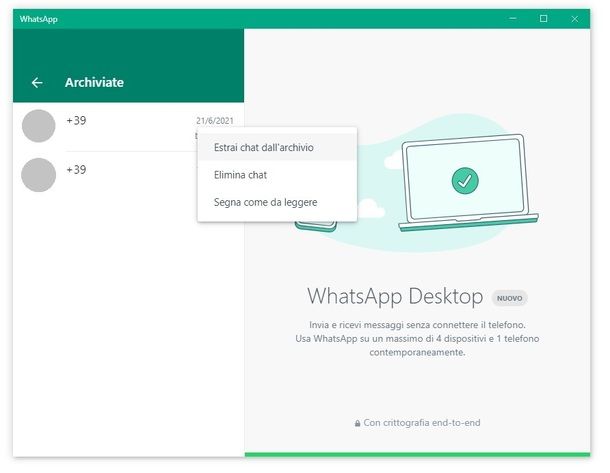This screenshot has height=473, width=610.
Task: Click "Con crittografia end-to-end" text
Action: (422, 423)
